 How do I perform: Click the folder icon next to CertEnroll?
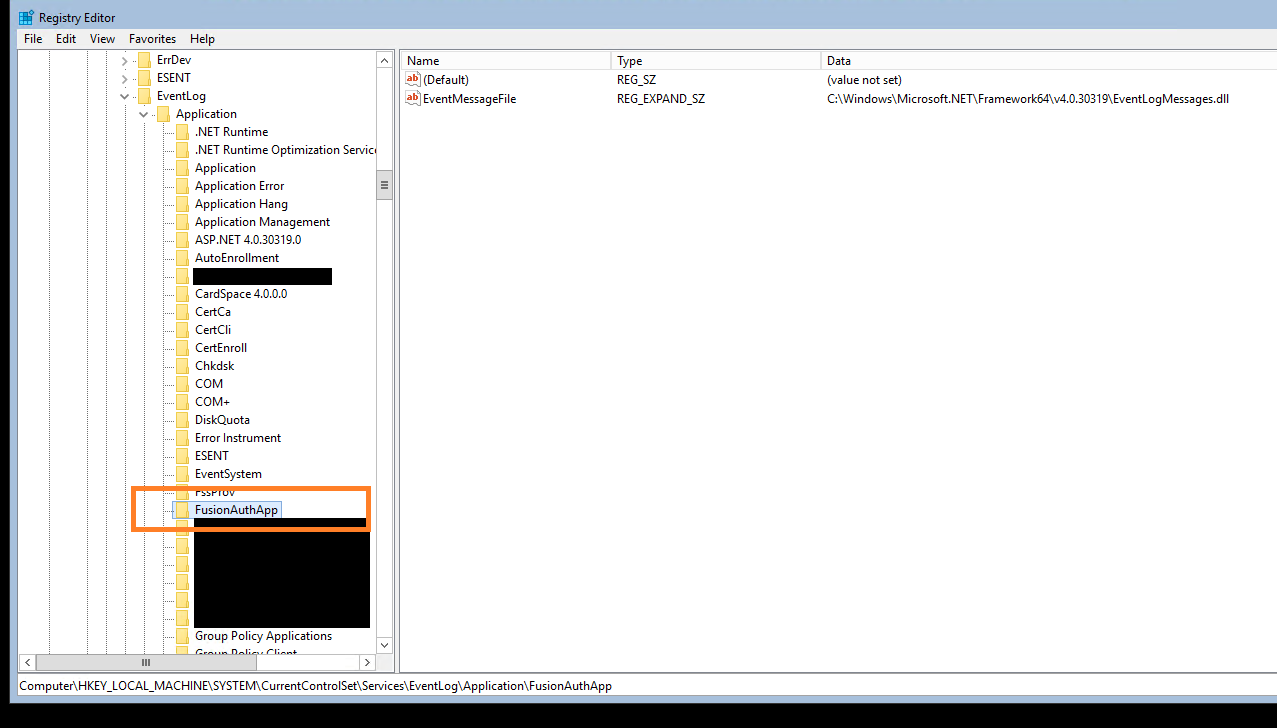(182, 347)
